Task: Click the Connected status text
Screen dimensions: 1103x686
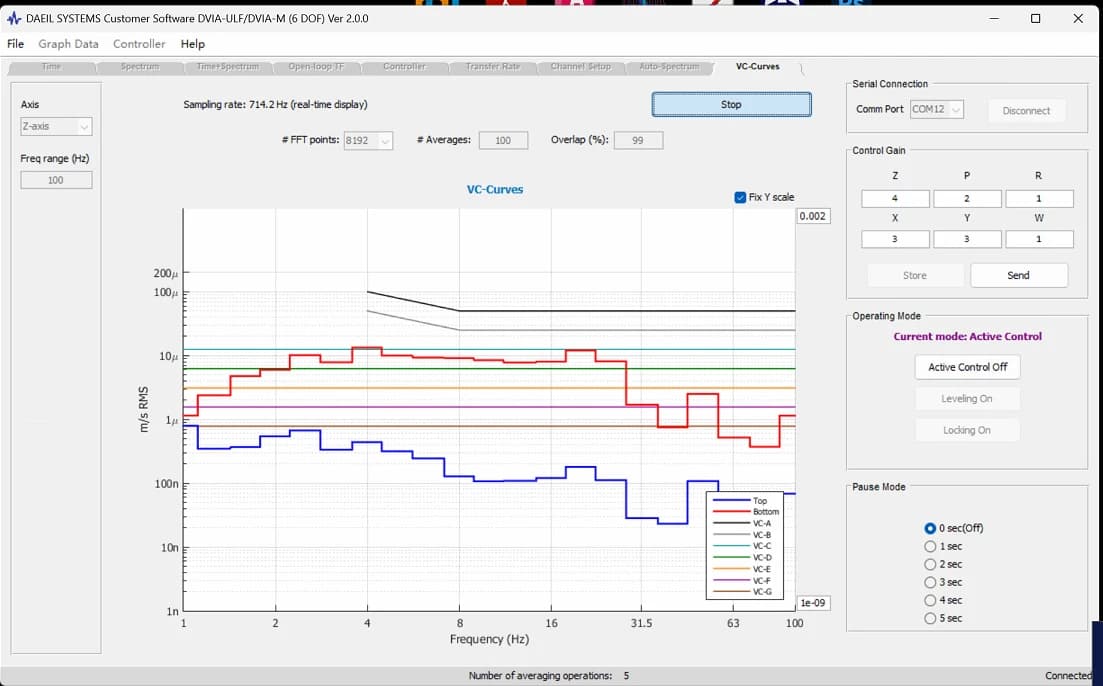Action: [1069, 675]
